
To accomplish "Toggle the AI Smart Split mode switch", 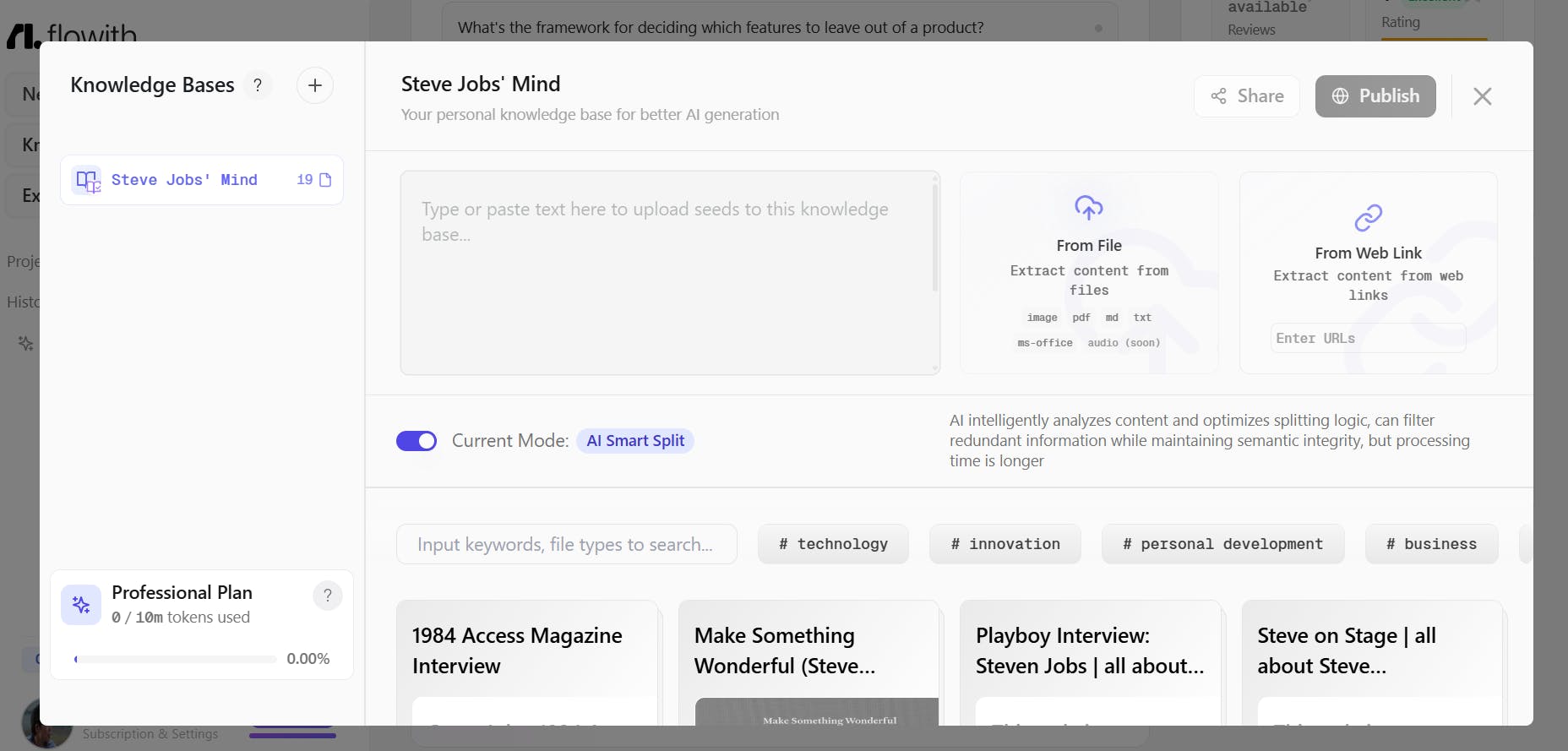I will click(x=416, y=441).
